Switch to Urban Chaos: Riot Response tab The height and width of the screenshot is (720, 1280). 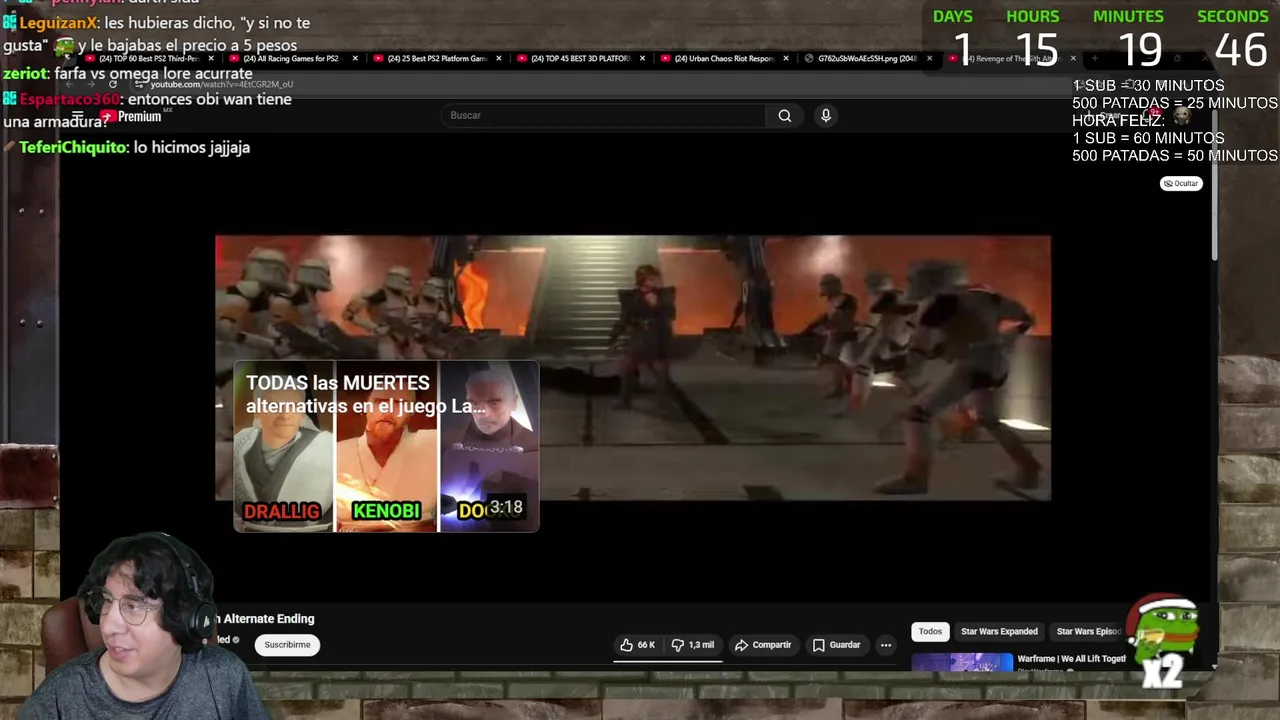(722, 59)
